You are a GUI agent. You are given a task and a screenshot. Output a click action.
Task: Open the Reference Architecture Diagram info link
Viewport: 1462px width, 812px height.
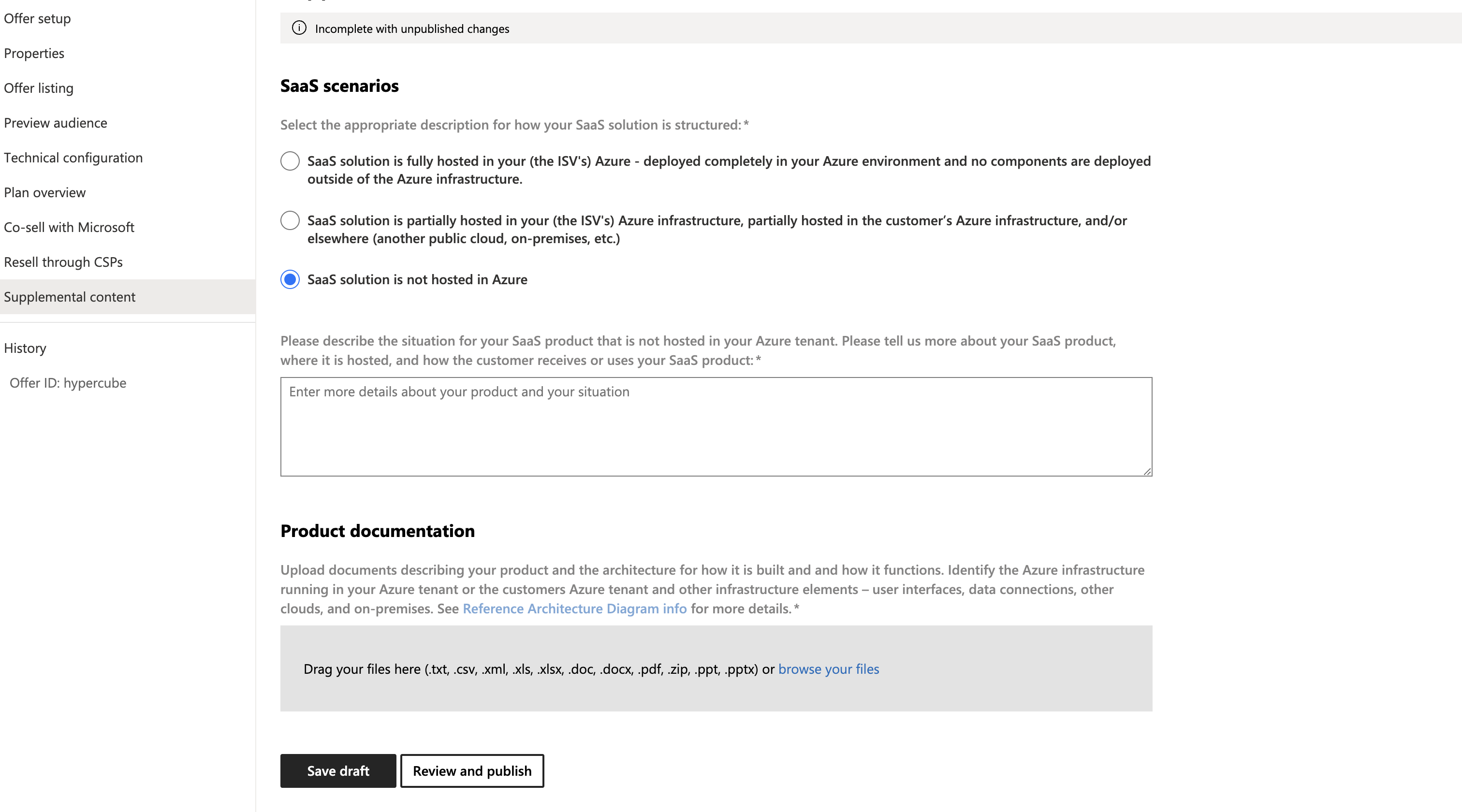574,609
